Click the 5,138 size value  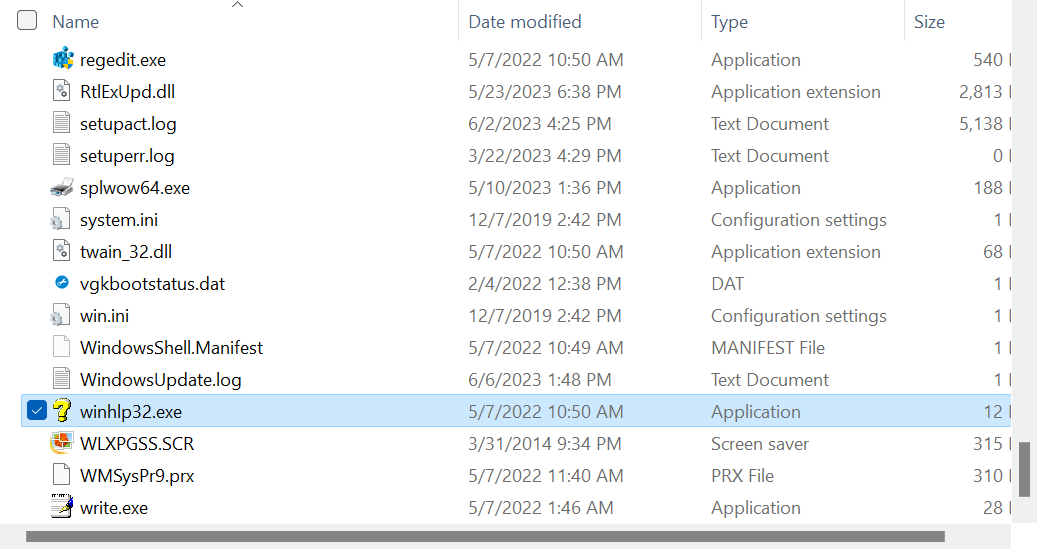[981, 124]
